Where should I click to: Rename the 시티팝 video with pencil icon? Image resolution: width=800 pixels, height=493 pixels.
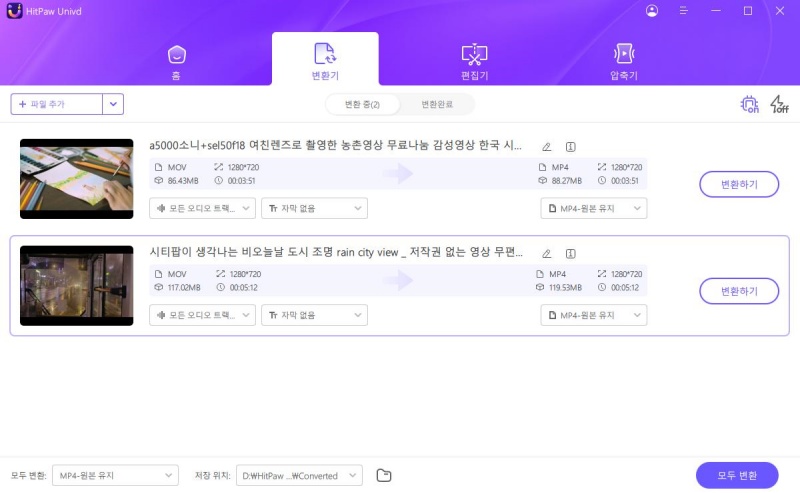click(x=546, y=254)
